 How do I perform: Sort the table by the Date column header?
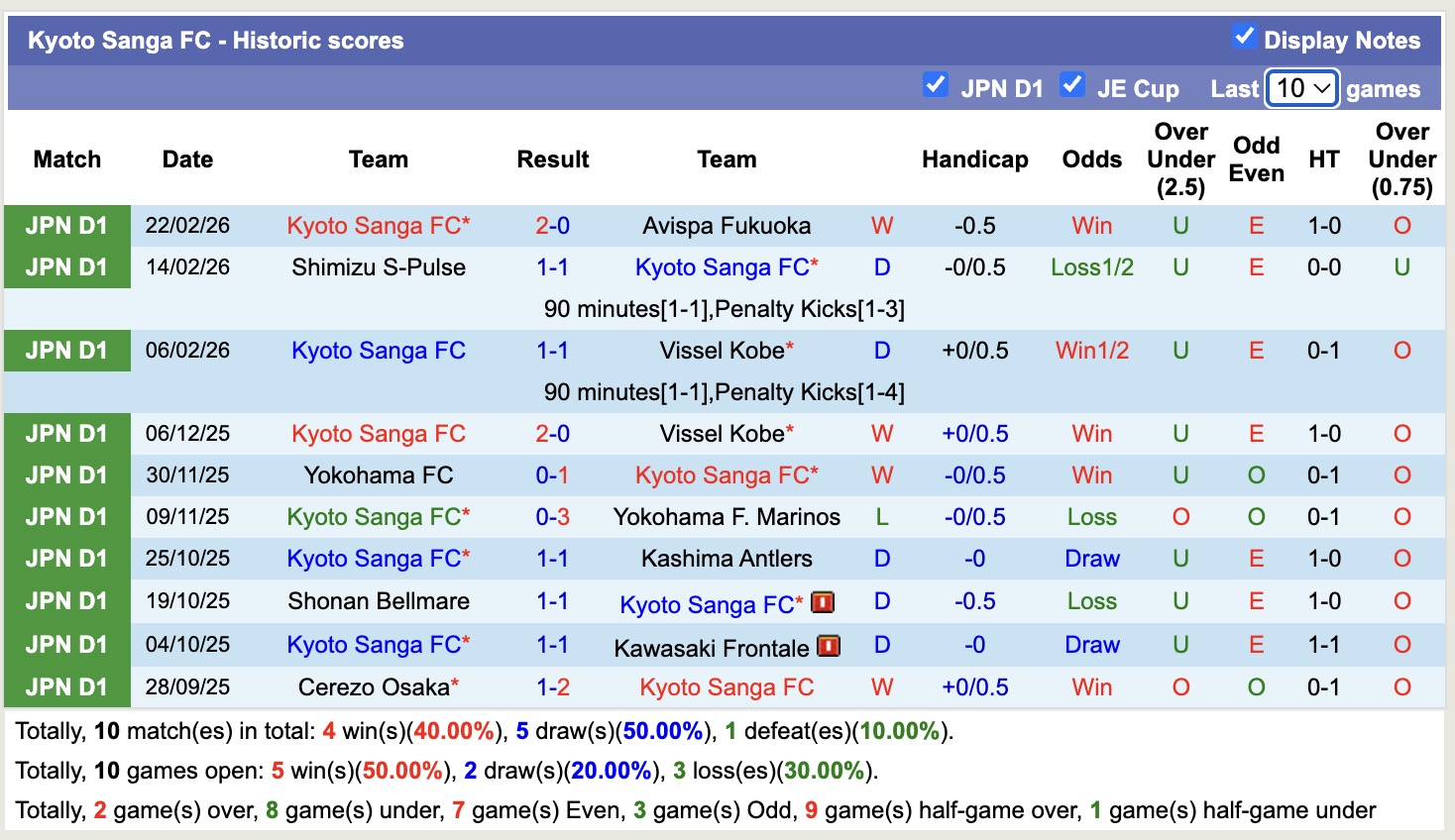[x=187, y=158]
